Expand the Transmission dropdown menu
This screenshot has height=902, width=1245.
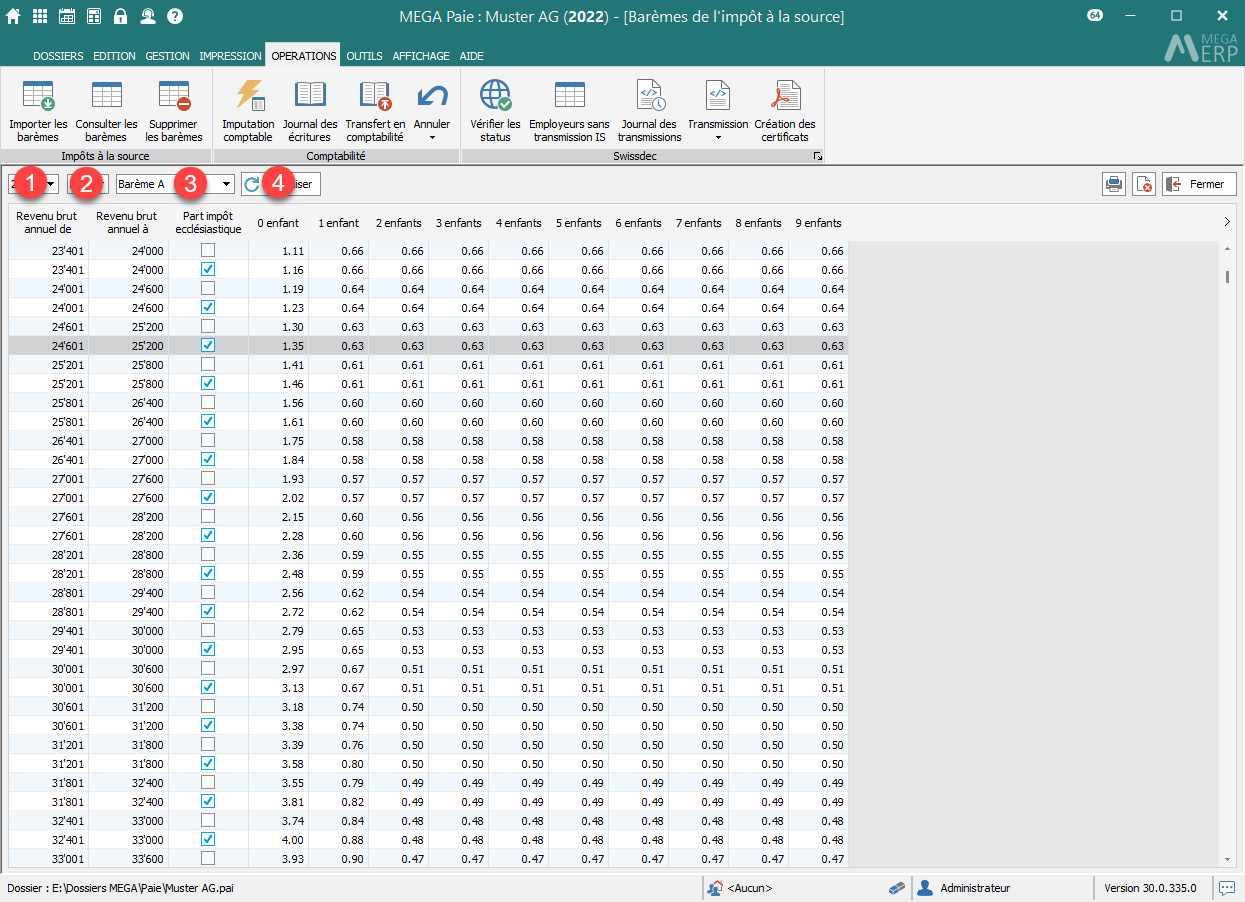point(718,137)
